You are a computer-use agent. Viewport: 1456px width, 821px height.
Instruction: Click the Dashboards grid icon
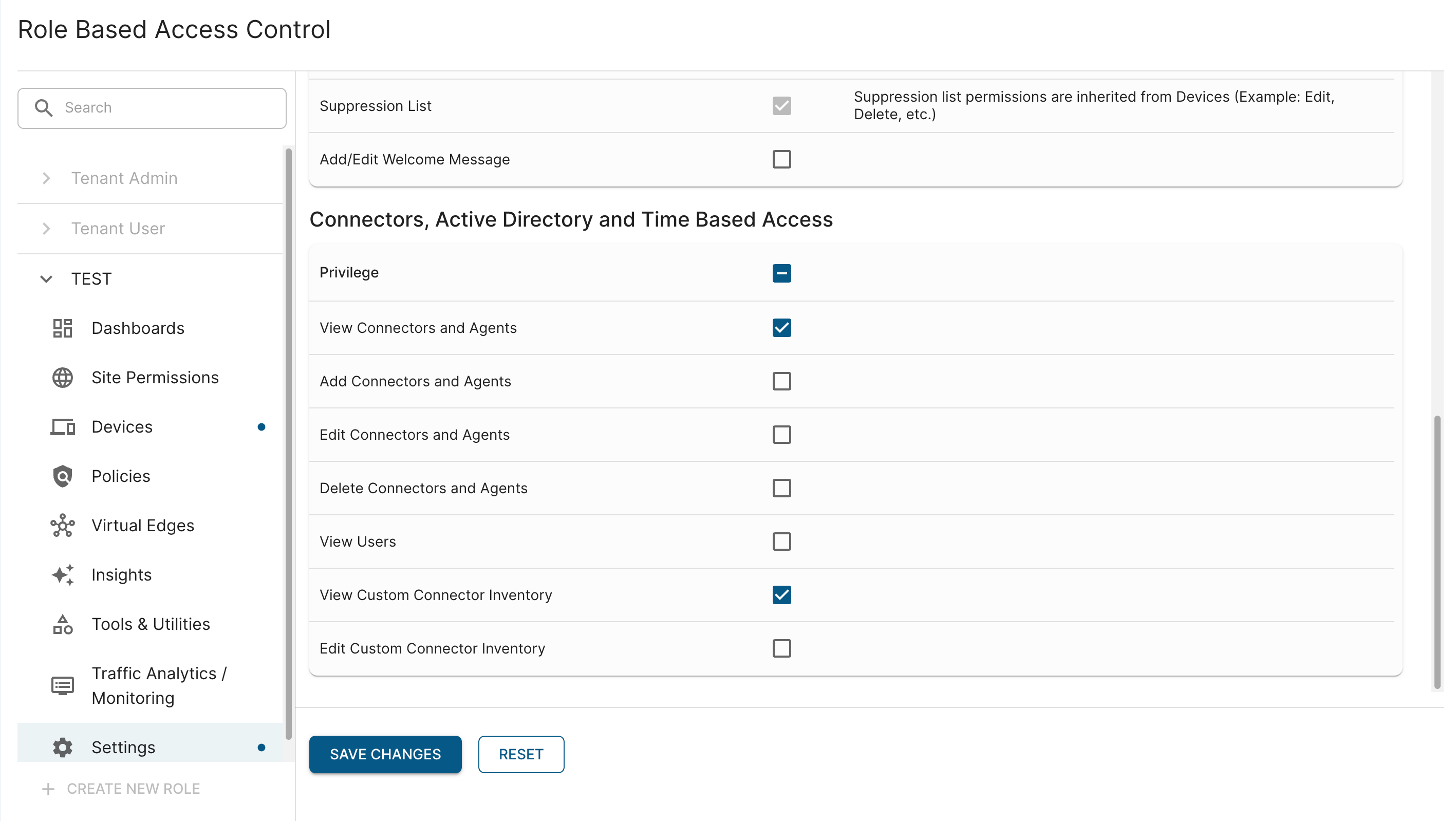(62, 328)
